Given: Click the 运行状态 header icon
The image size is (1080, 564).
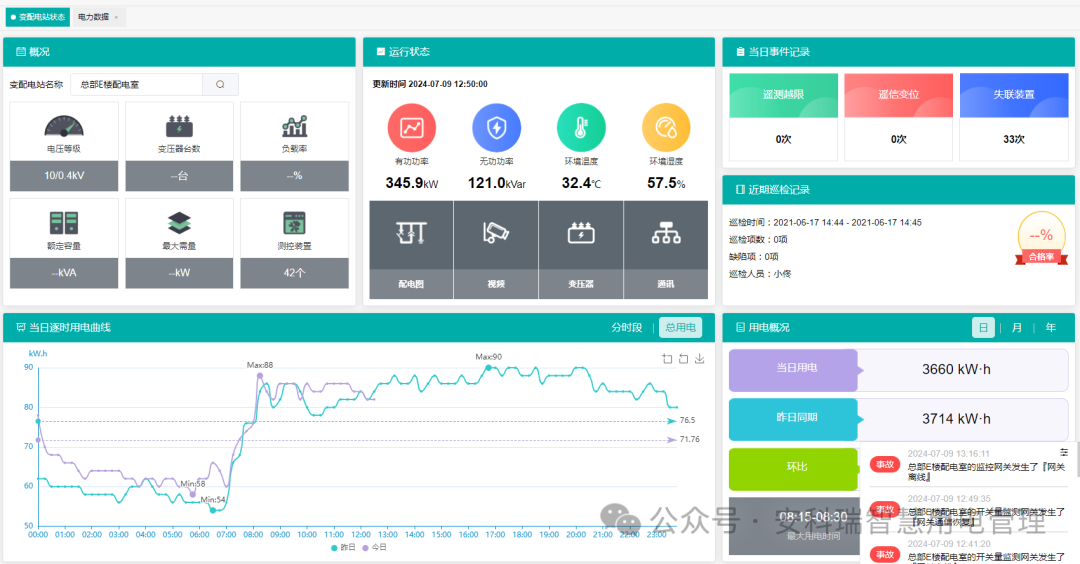Looking at the screenshot, I should pos(381,52).
